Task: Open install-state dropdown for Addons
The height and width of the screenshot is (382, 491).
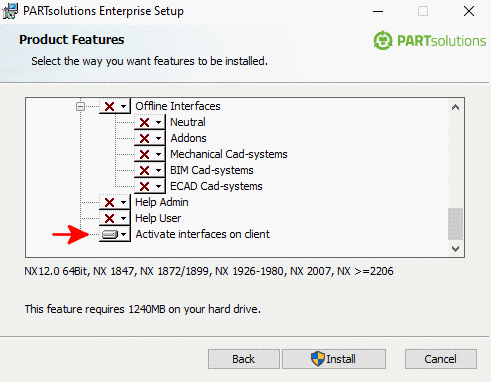Action: (x=150, y=138)
